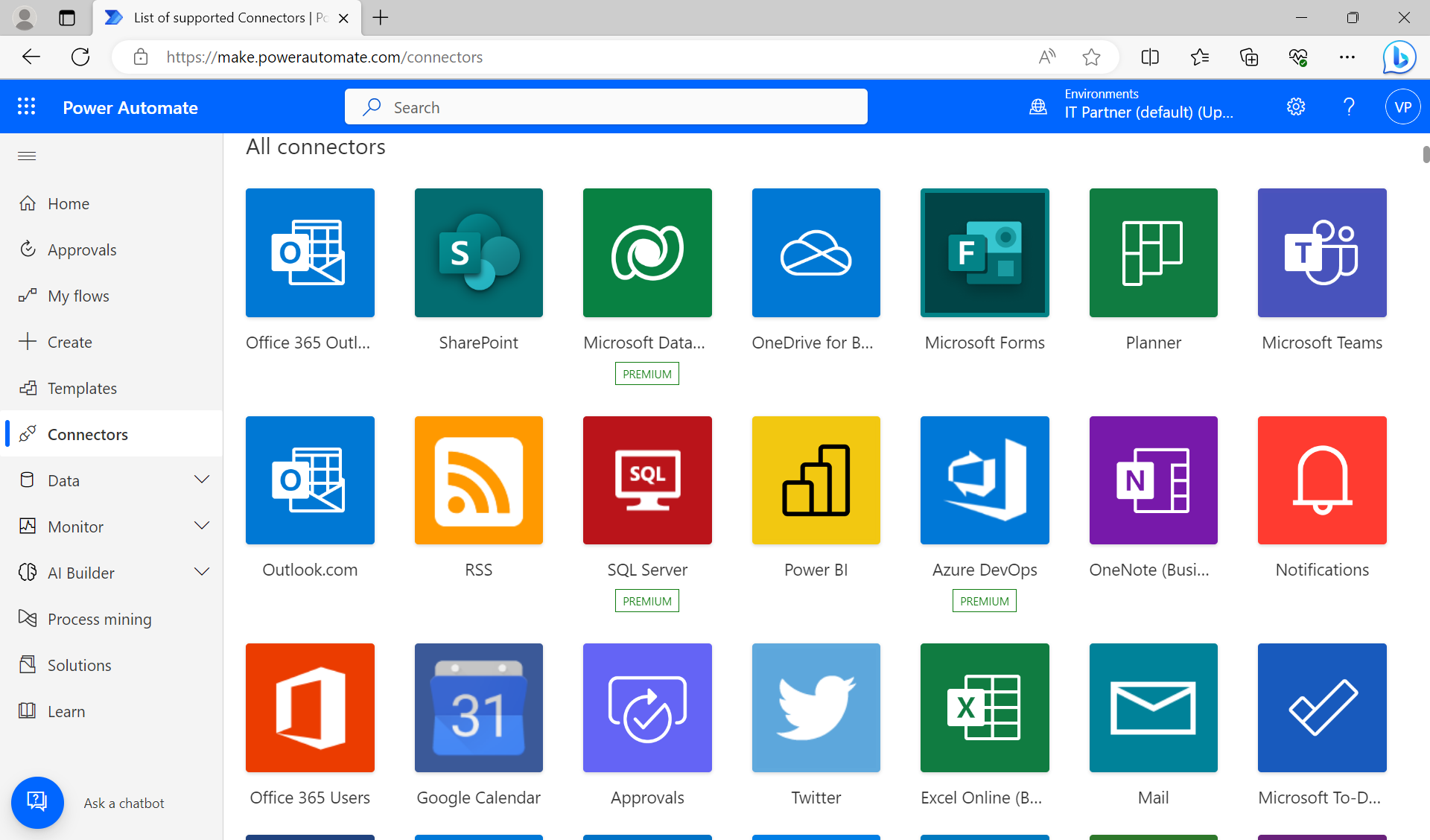
Task: Go to My flows in sidebar
Action: (78, 296)
